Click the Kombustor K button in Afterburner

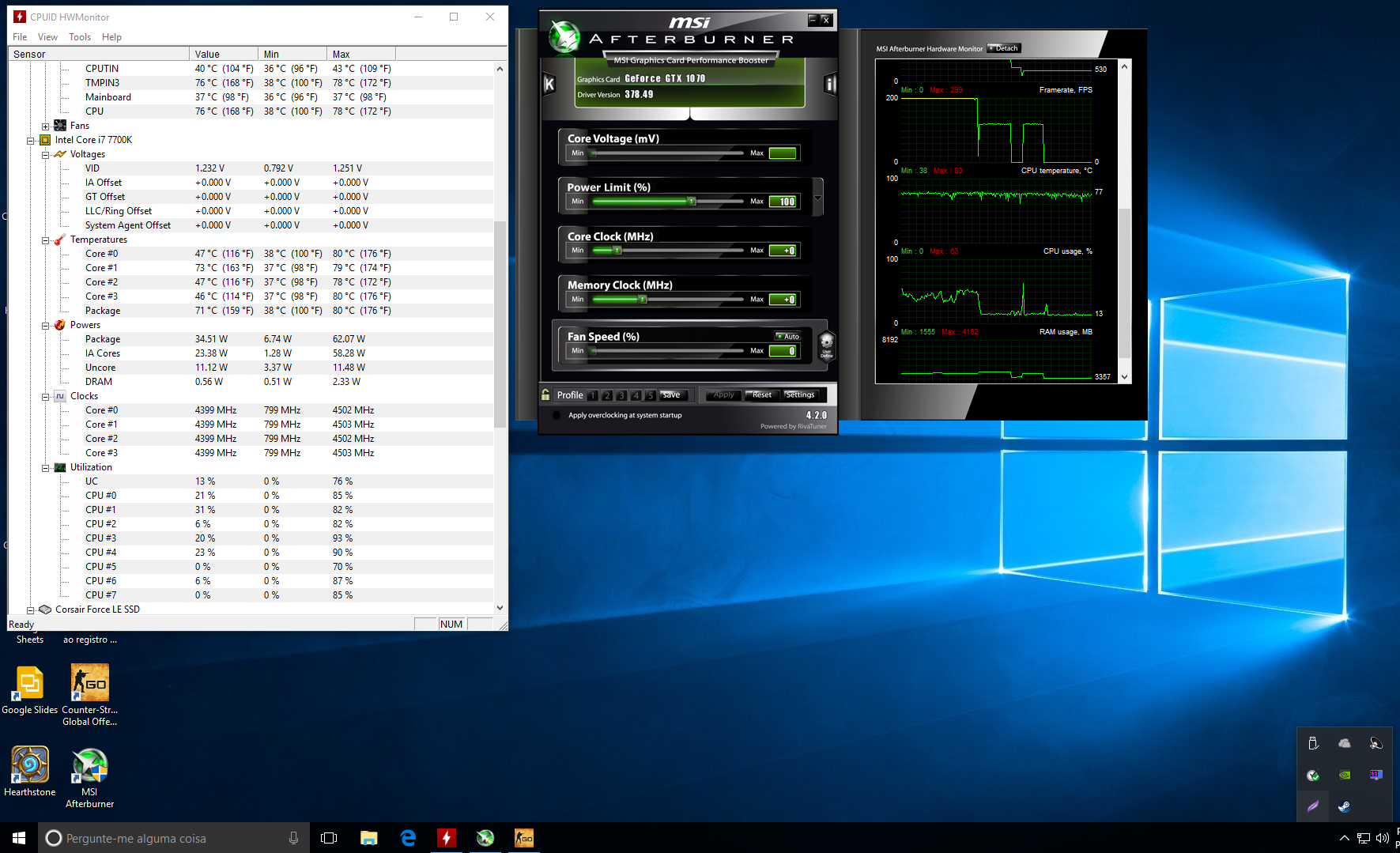[x=549, y=84]
